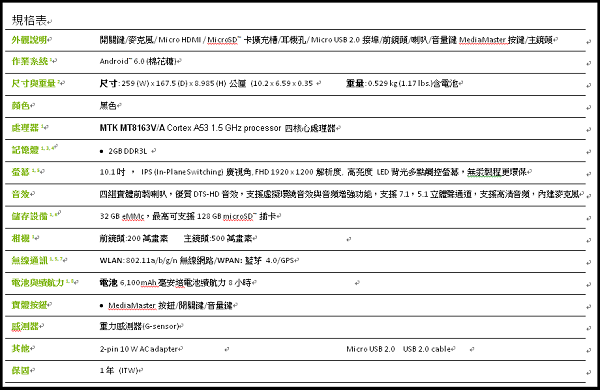Click the 規格表 heading text

point(29,20)
